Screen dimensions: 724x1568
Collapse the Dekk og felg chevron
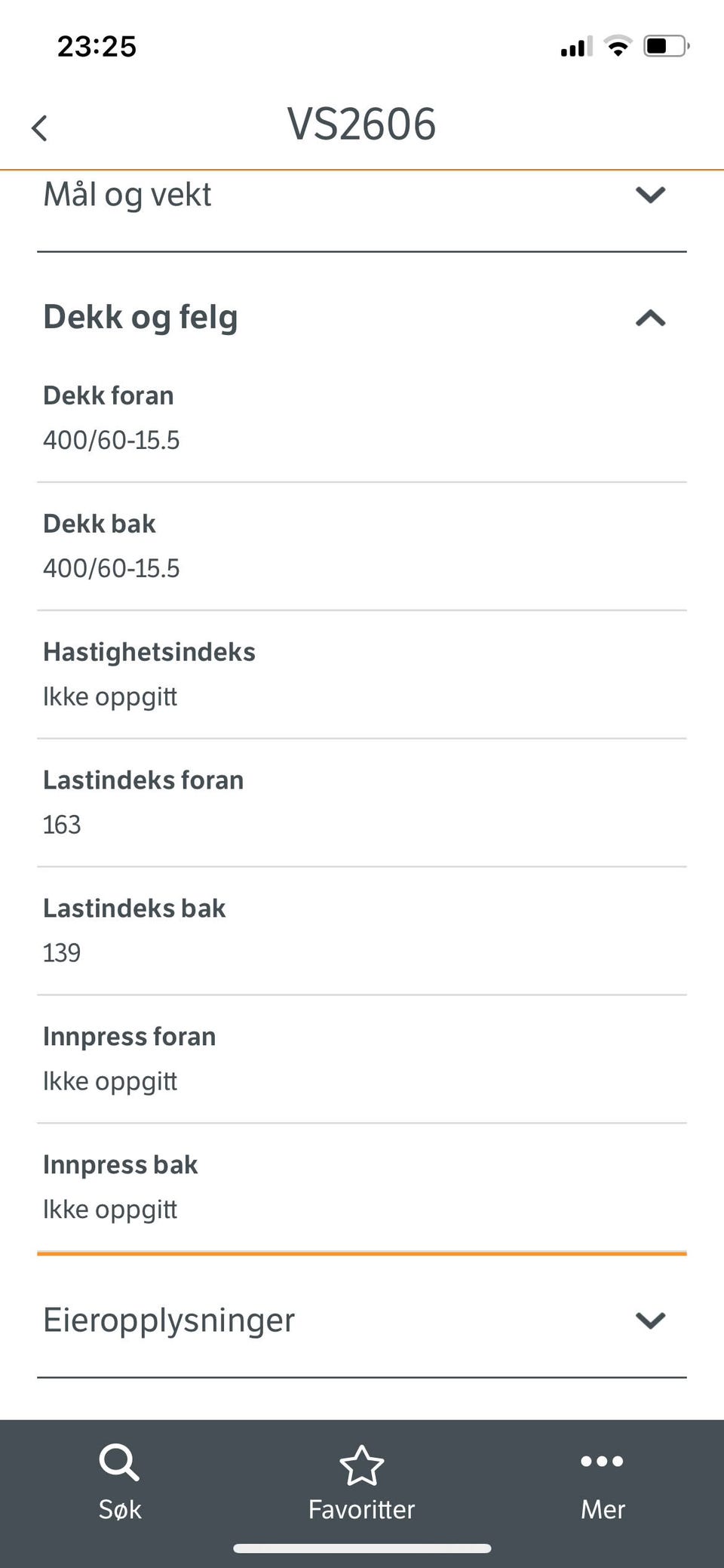(650, 318)
